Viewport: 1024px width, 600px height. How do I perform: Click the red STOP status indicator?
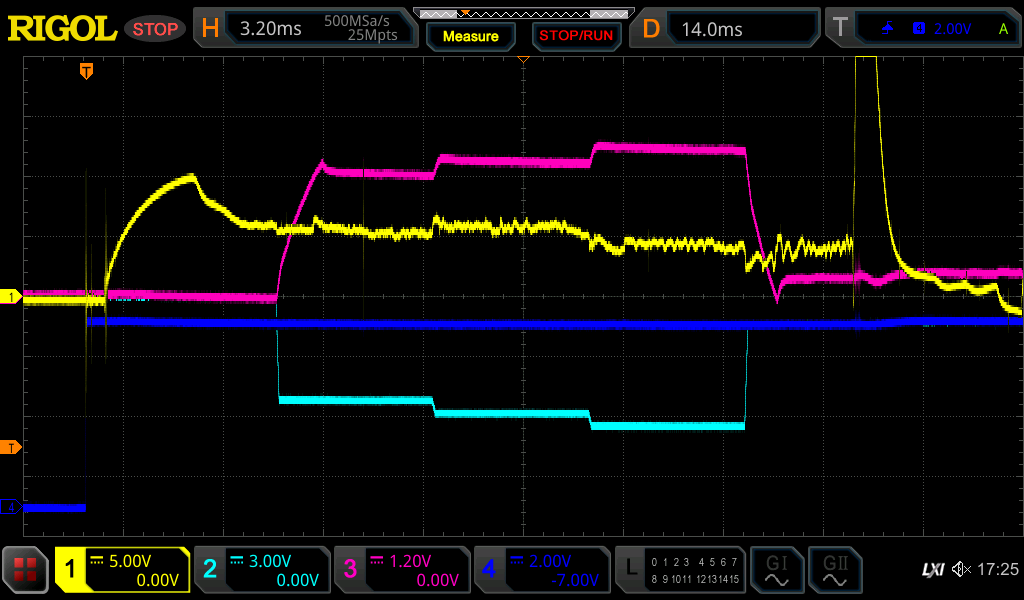(155, 29)
